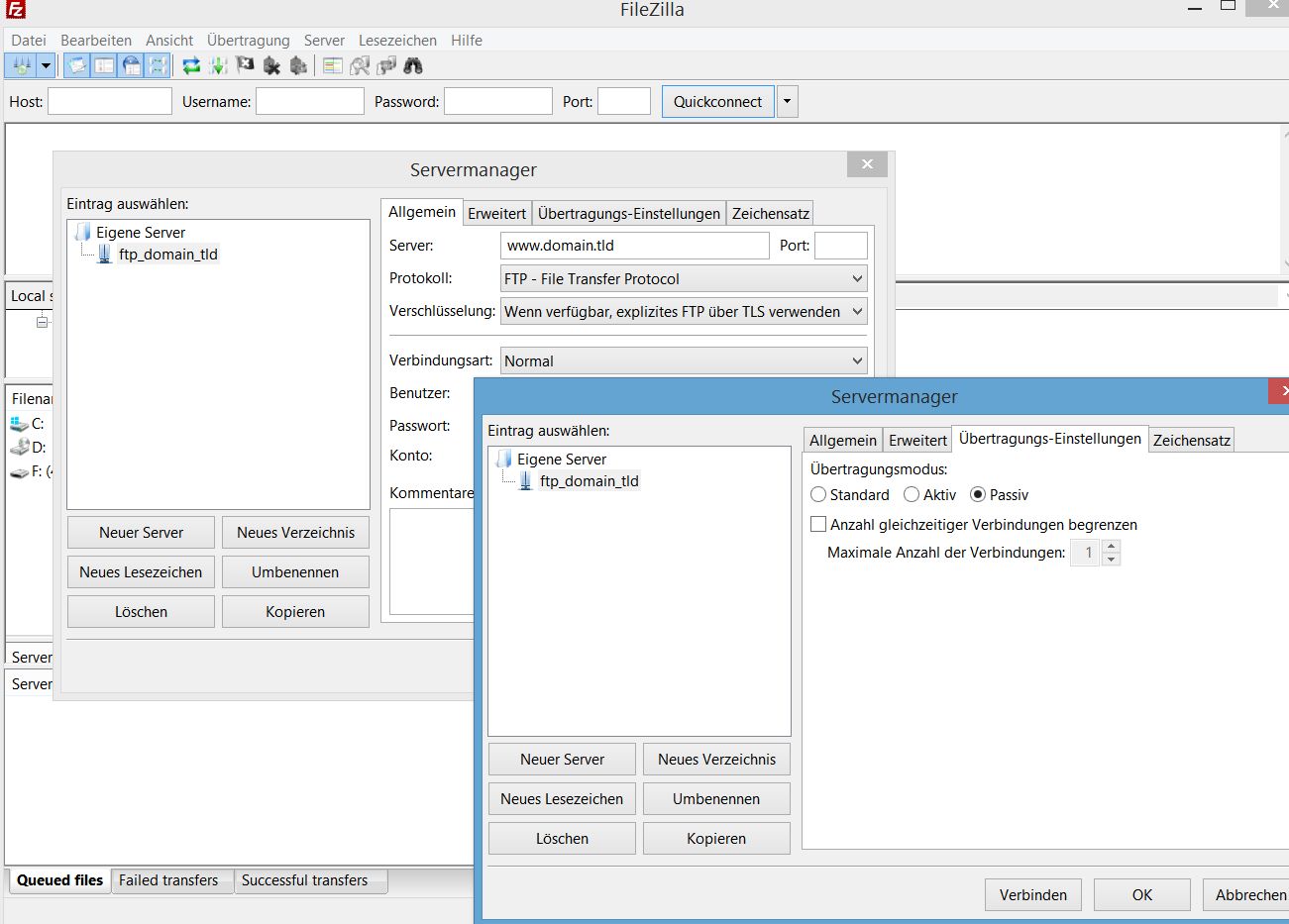Viewport: 1289px width, 924px height.
Task: Click Neuer Server in front Servermanager
Action: 562,760
